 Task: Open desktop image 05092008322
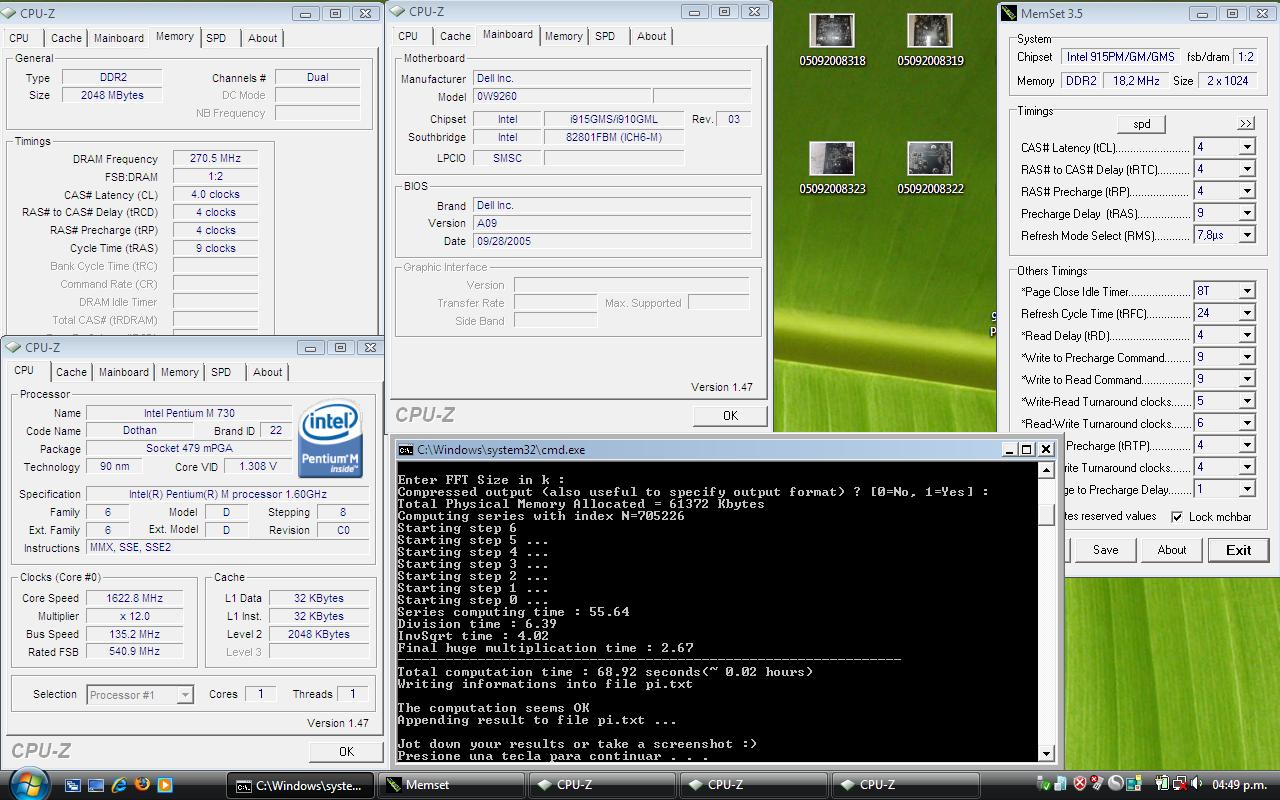(930, 168)
